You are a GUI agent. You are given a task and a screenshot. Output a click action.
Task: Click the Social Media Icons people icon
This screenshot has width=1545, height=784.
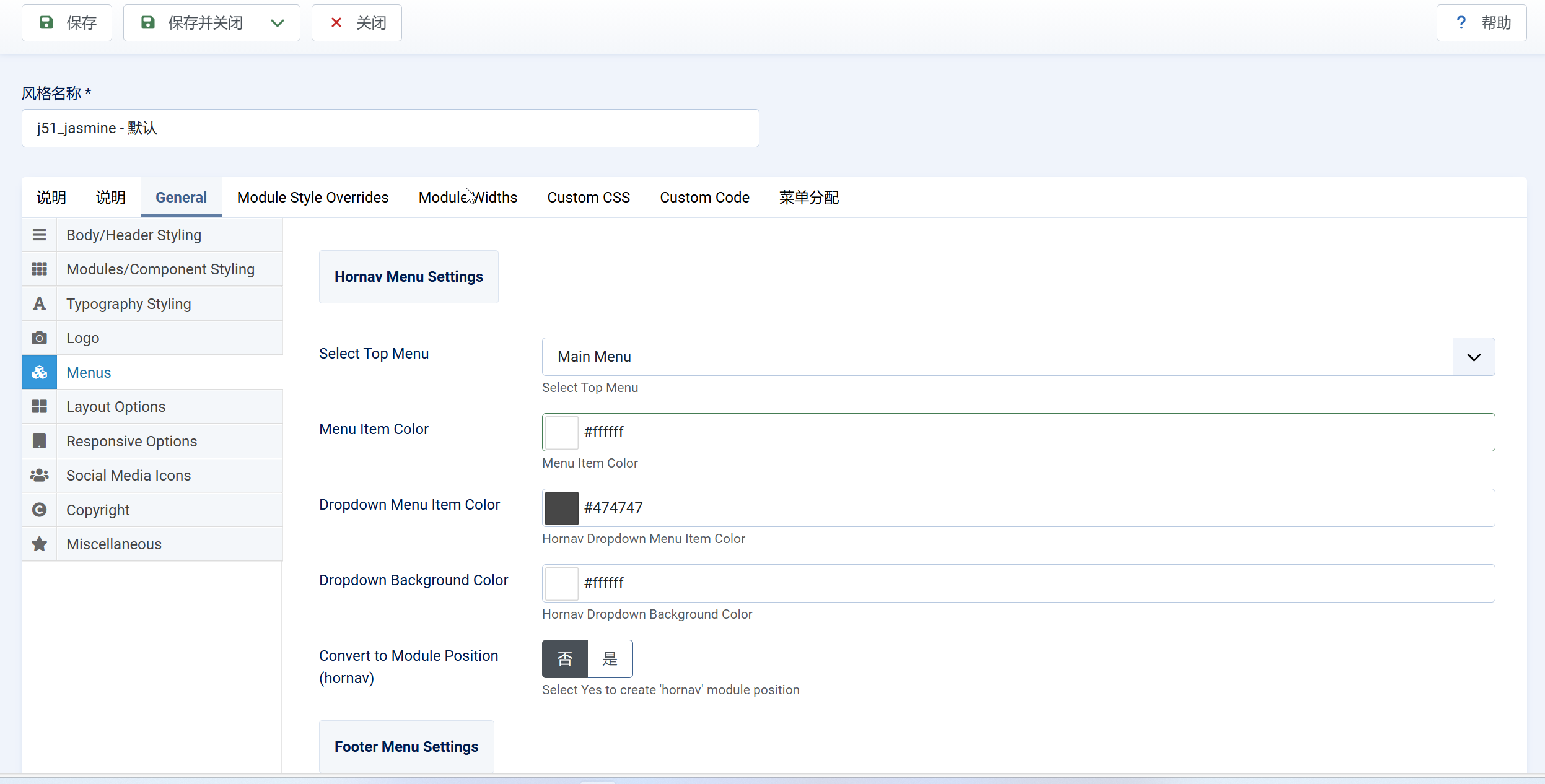pyautogui.click(x=39, y=476)
